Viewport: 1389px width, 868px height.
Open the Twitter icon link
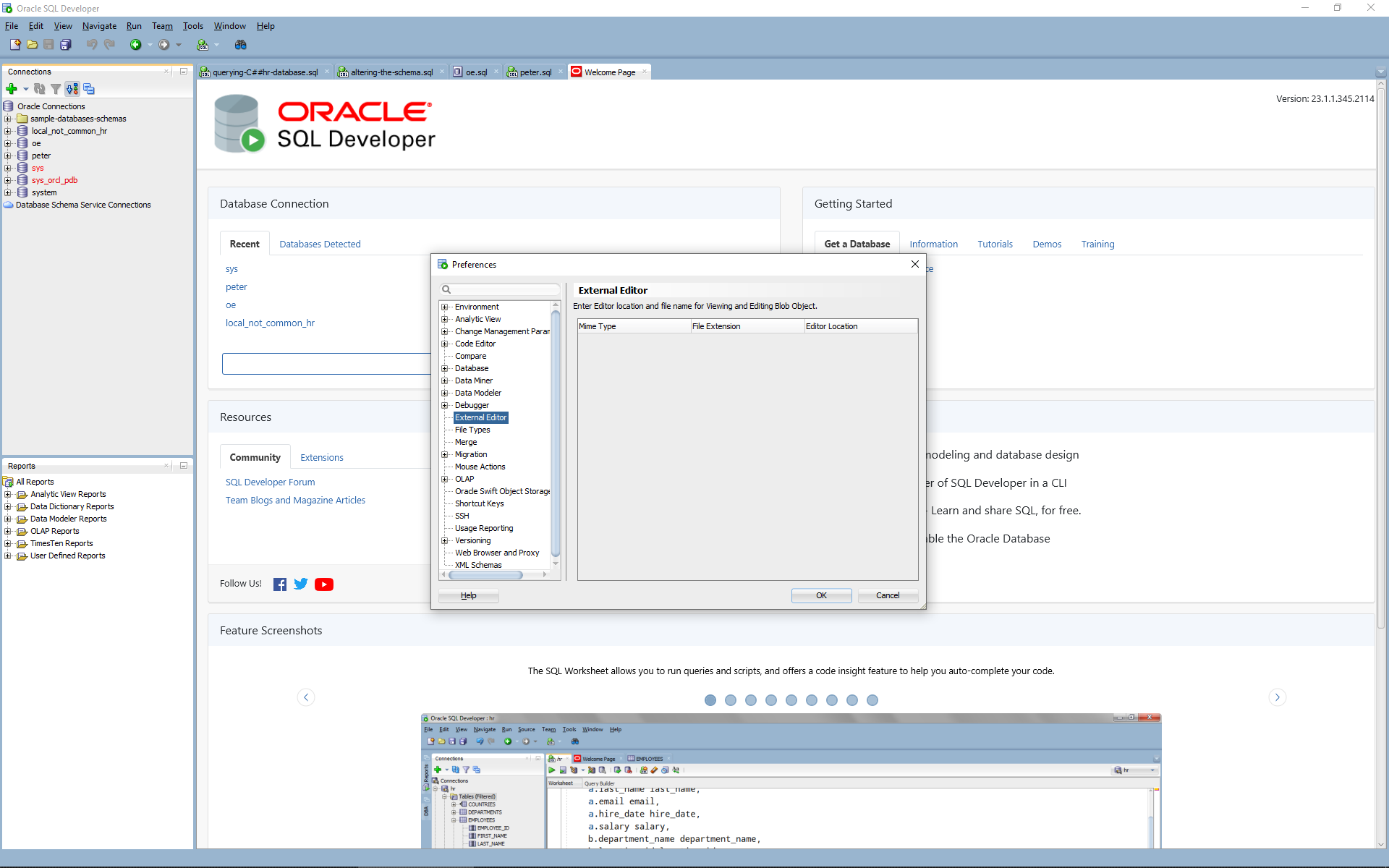tap(301, 584)
